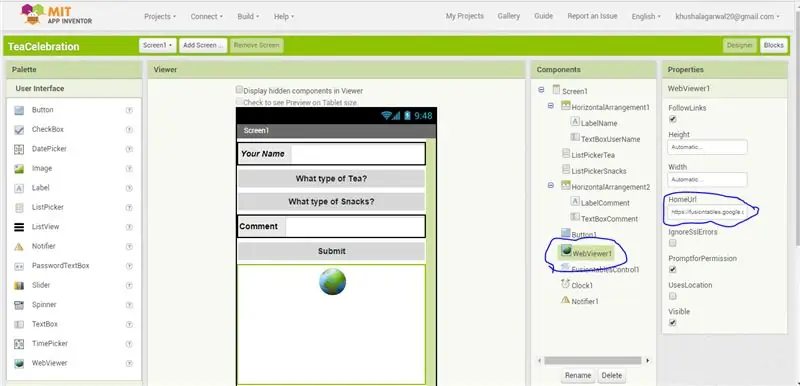800x386 pixels.
Task: Uncheck the FollowLinks checkbox
Action: click(x=672, y=119)
